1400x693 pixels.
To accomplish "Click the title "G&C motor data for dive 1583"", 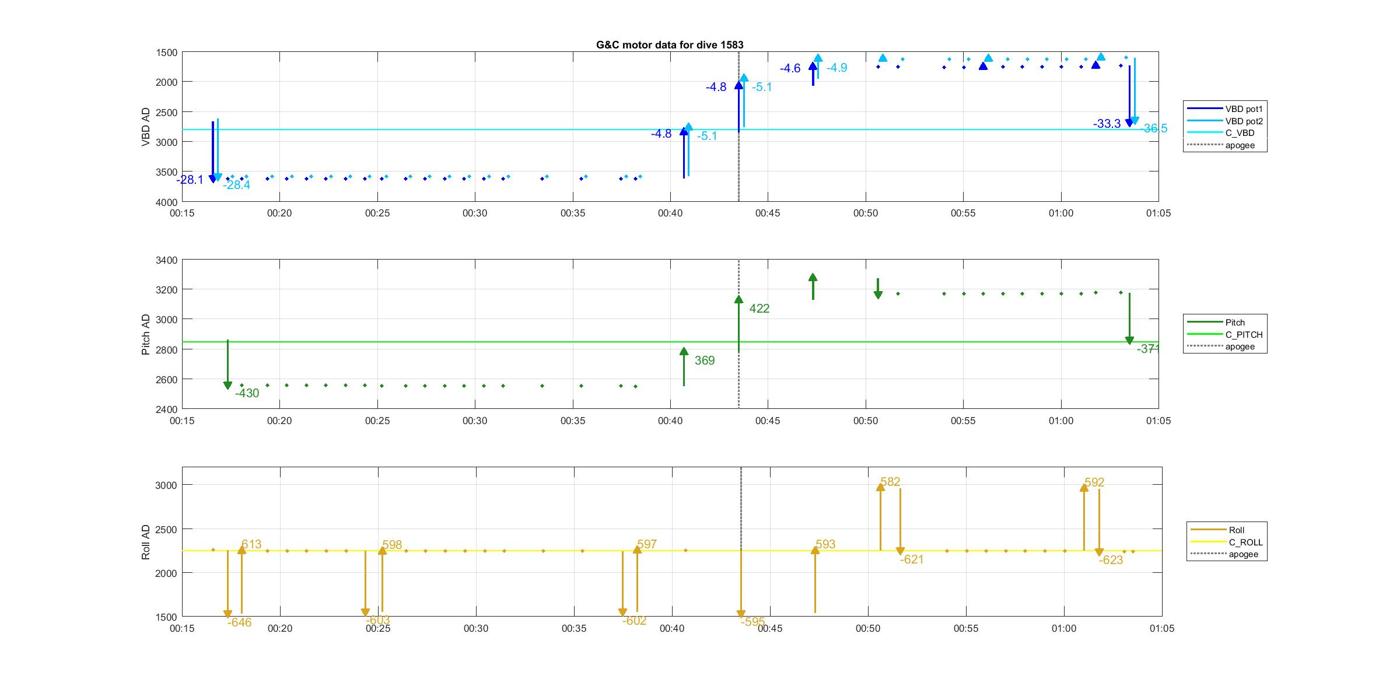I will 670,45.
